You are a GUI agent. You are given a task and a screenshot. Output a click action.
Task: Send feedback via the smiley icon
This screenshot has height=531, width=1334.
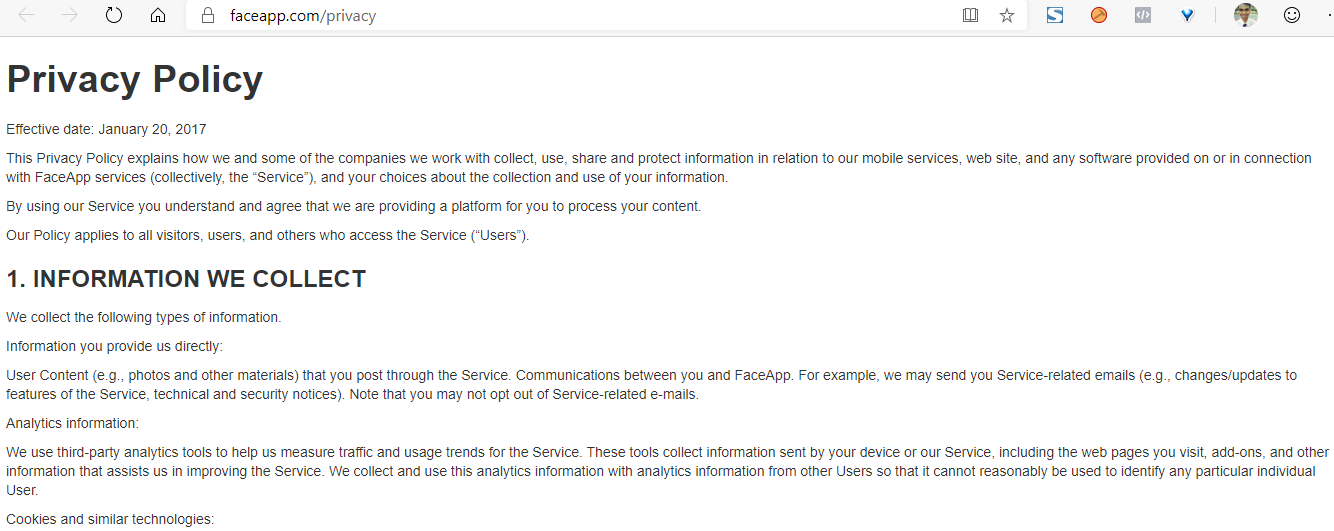click(1292, 16)
